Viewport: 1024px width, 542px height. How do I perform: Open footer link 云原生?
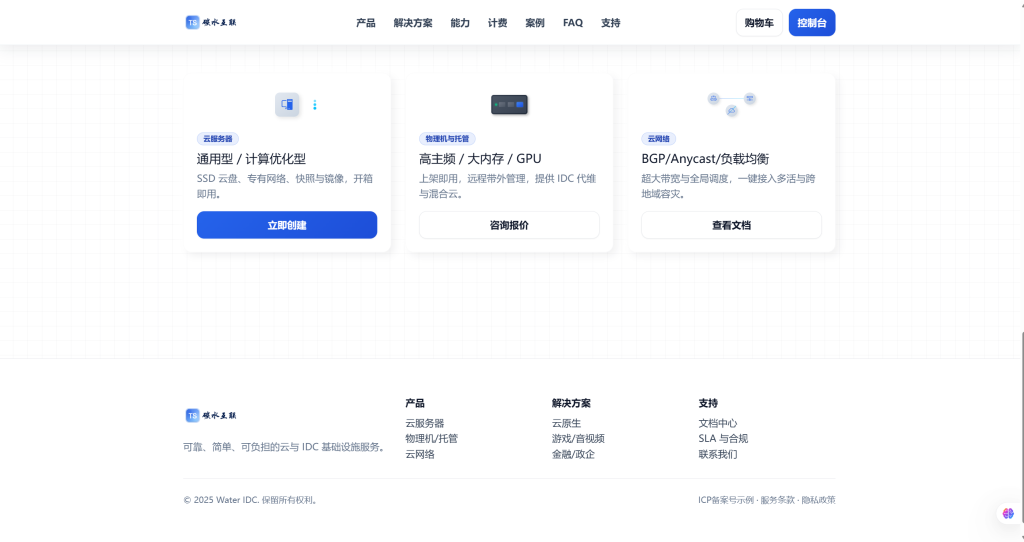click(x=566, y=423)
